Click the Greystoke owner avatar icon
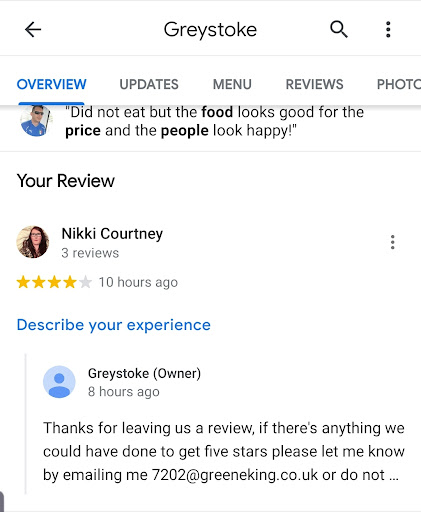This screenshot has height=512, width=421. 59,382
